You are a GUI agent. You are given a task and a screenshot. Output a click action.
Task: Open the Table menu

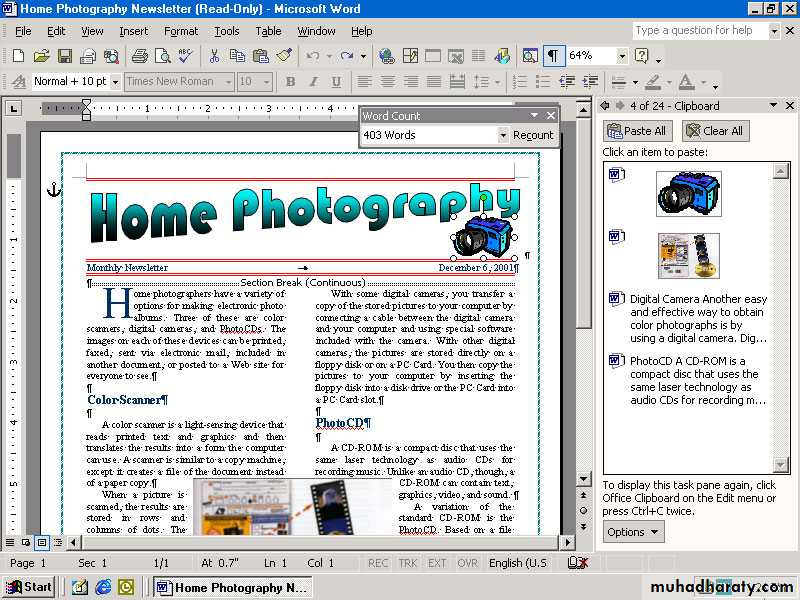(x=268, y=31)
